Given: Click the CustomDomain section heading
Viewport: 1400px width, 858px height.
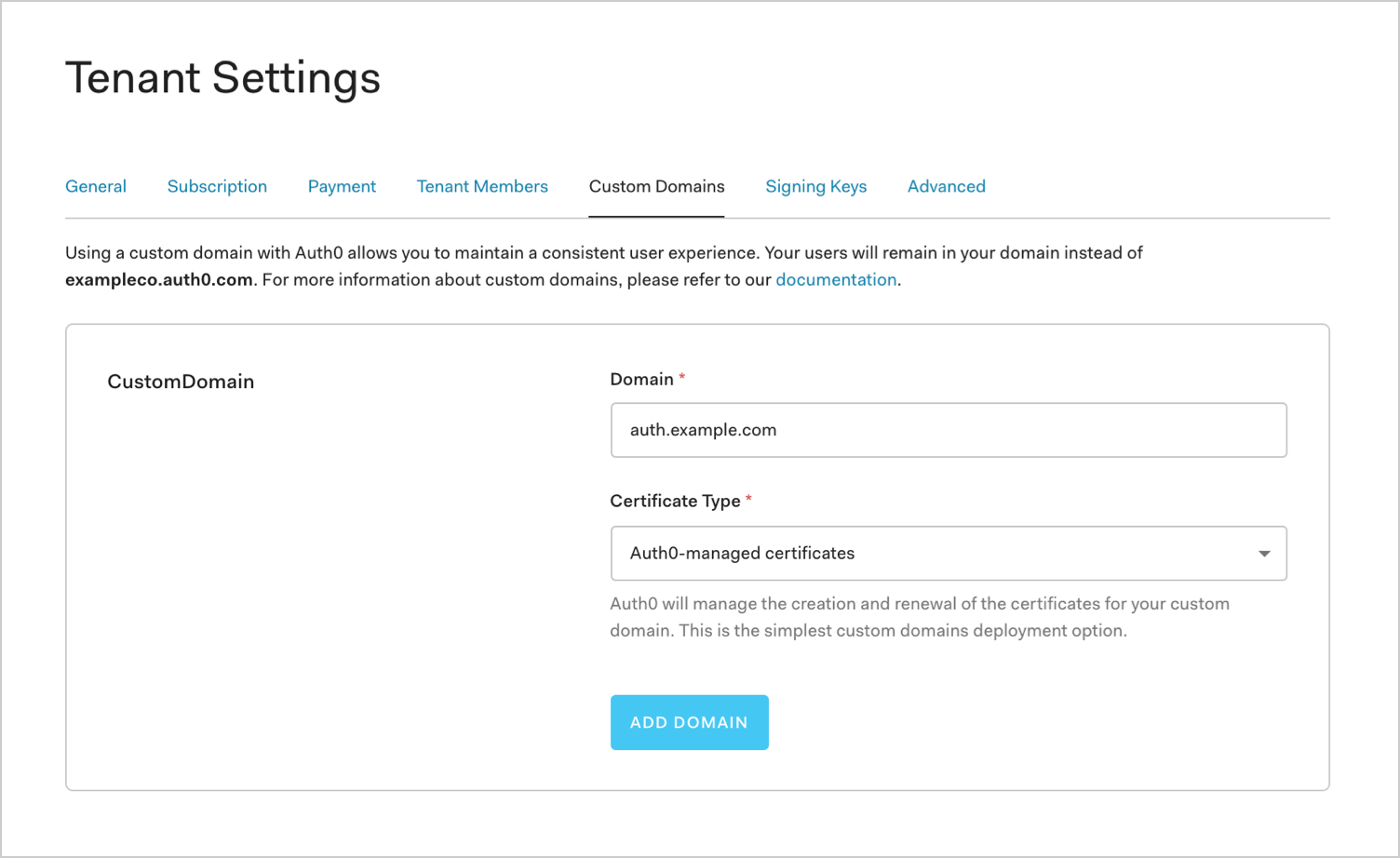Looking at the screenshot, I should (x=181, y=382).
